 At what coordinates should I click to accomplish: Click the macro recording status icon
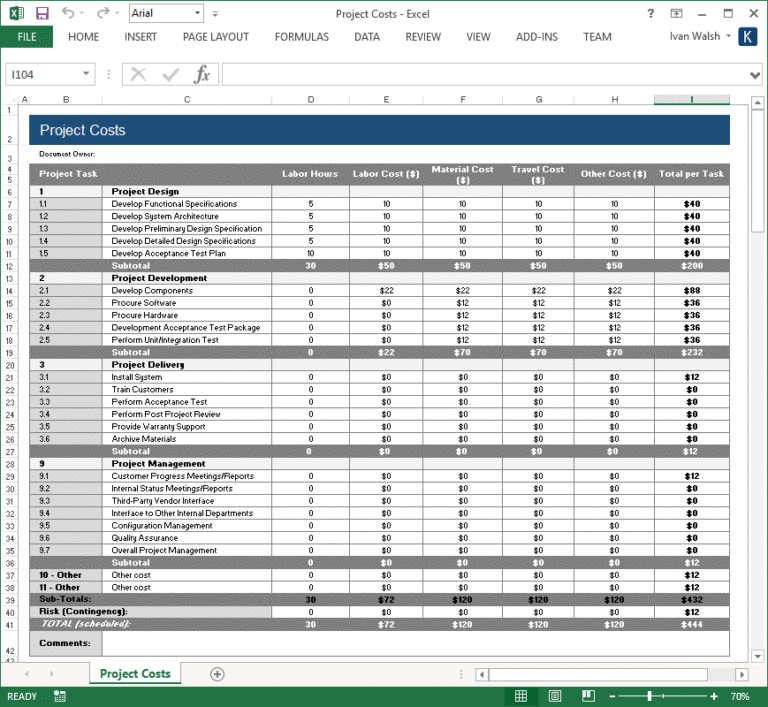(60, 696)
